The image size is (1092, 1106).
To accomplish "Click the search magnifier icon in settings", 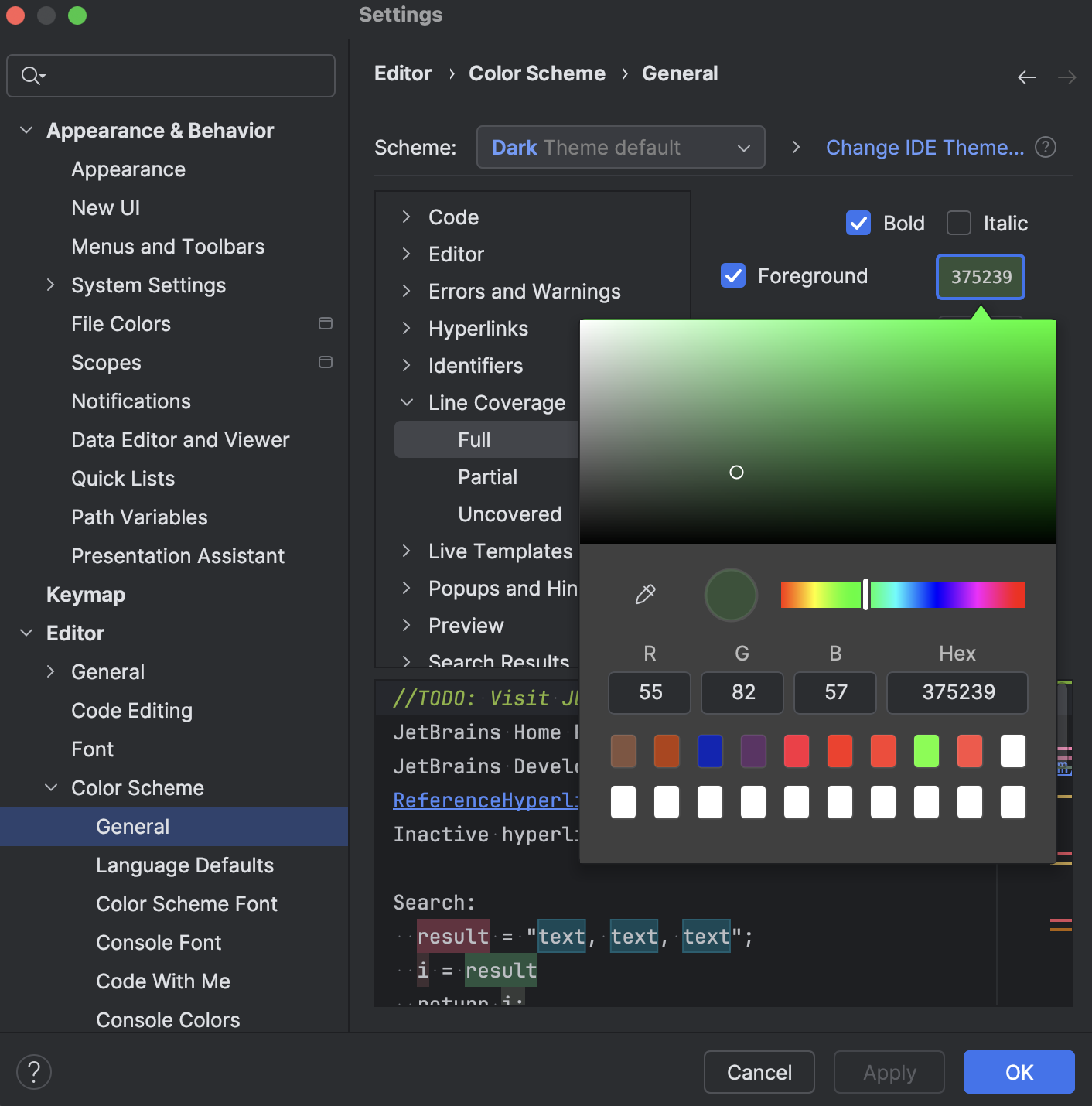I will tap(32, 76).
